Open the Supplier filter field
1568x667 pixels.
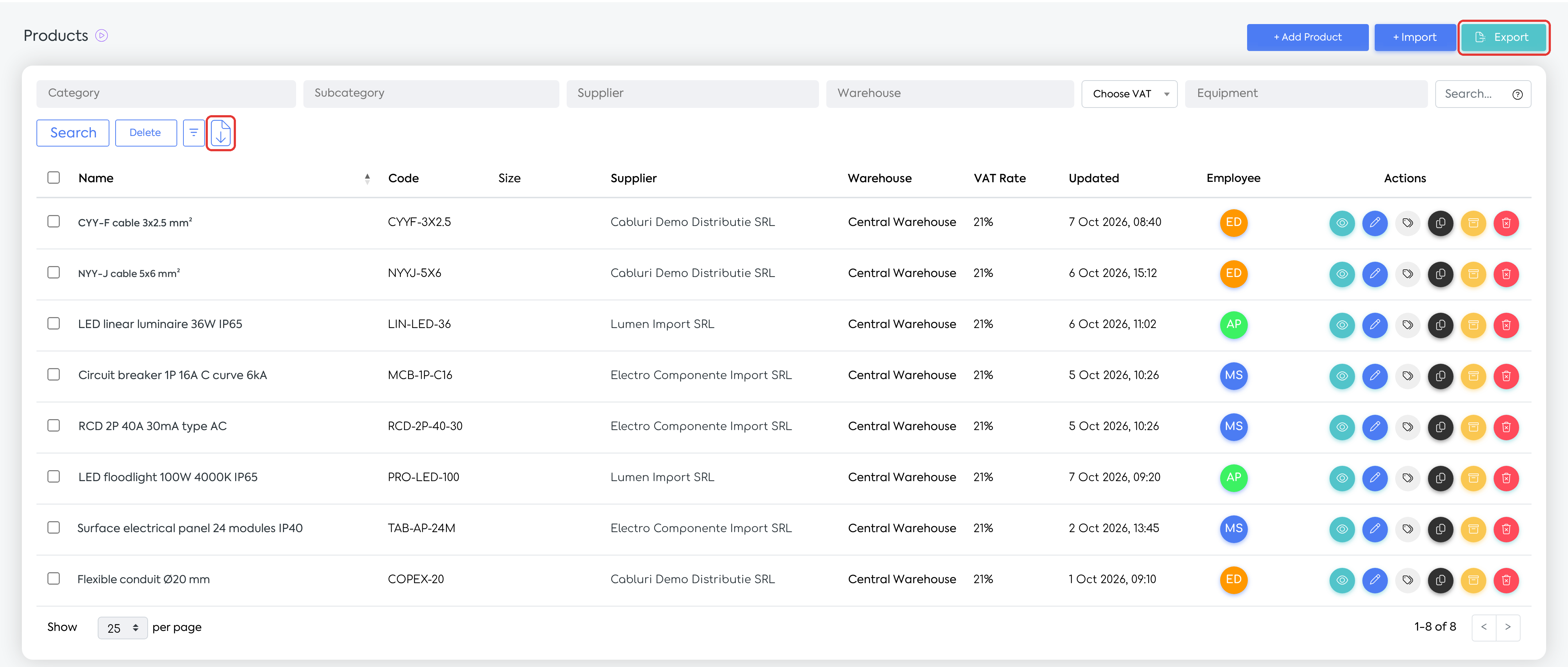[692, 94]
